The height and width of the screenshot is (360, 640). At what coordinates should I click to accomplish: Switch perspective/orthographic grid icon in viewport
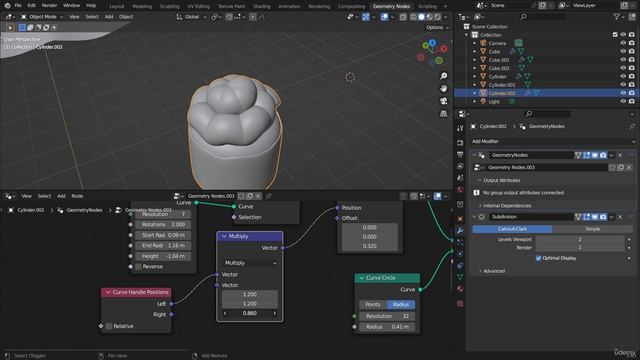pos(443,114)
